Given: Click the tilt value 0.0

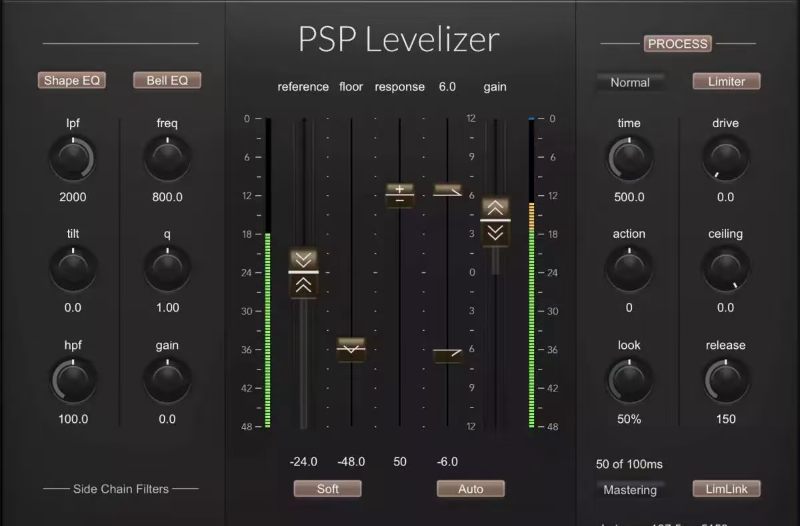Looking at the screenshot, I should tap(72, 308).
